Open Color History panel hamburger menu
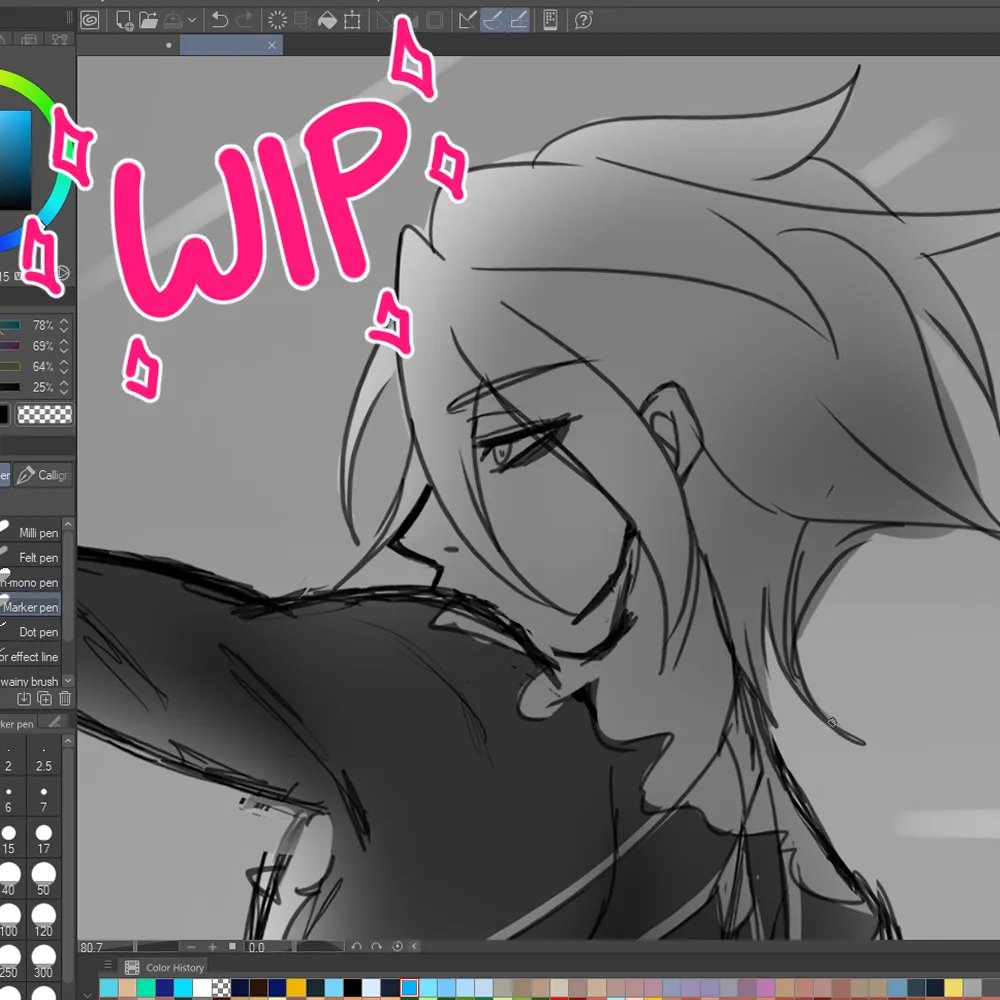The height and width of the screenshot is (1000, 1000). click(x=108, y=964)
